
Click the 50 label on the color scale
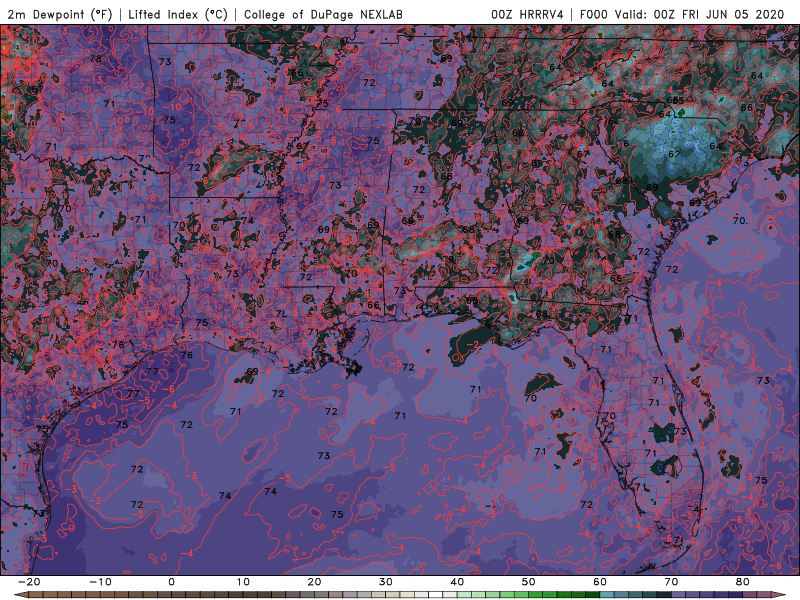click(x=529, y=582)
